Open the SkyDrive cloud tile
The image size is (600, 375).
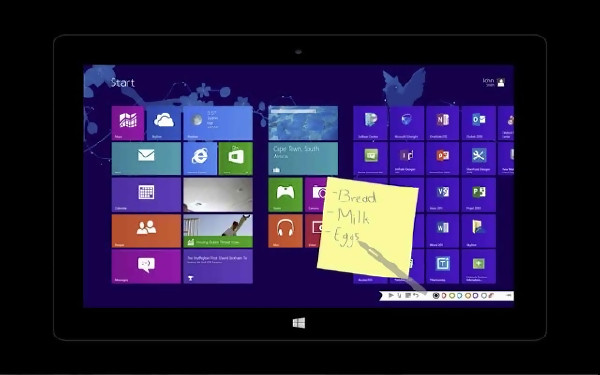tap(164, 123)
